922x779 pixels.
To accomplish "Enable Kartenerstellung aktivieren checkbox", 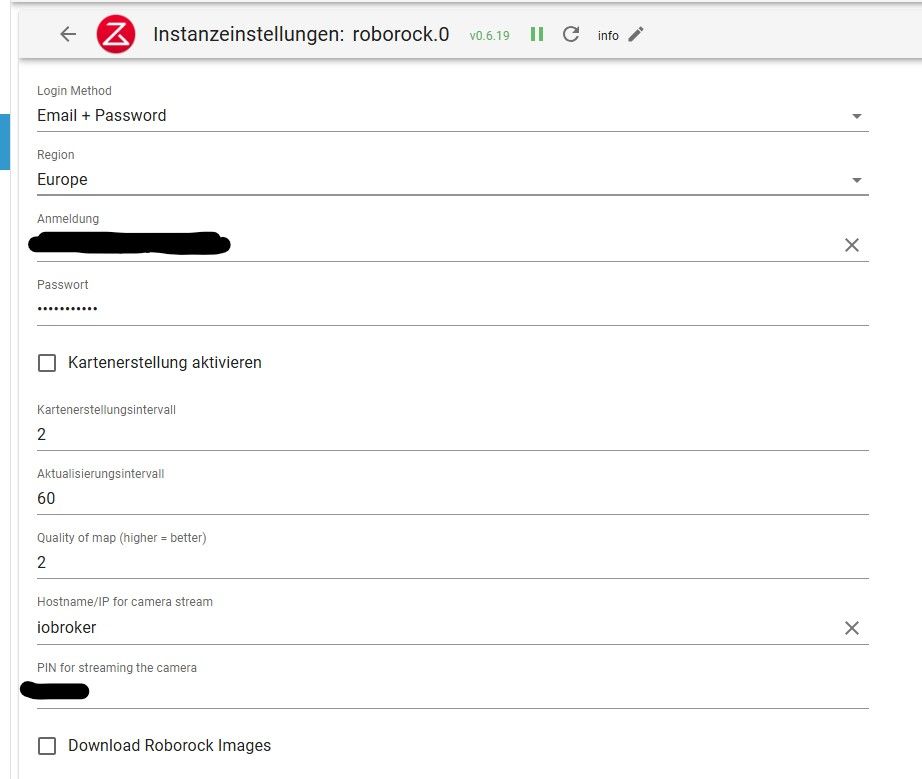I will (47, 363).
